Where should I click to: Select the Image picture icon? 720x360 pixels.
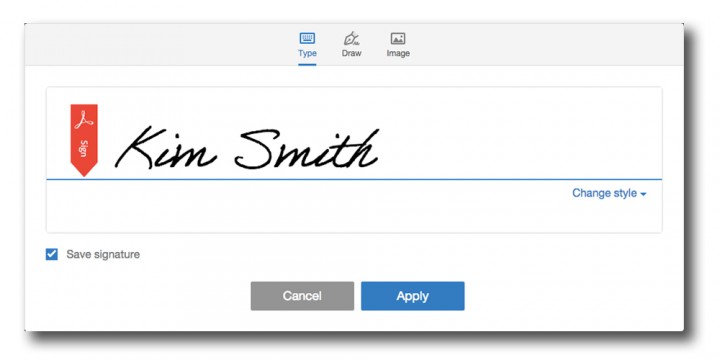point(398,39)
